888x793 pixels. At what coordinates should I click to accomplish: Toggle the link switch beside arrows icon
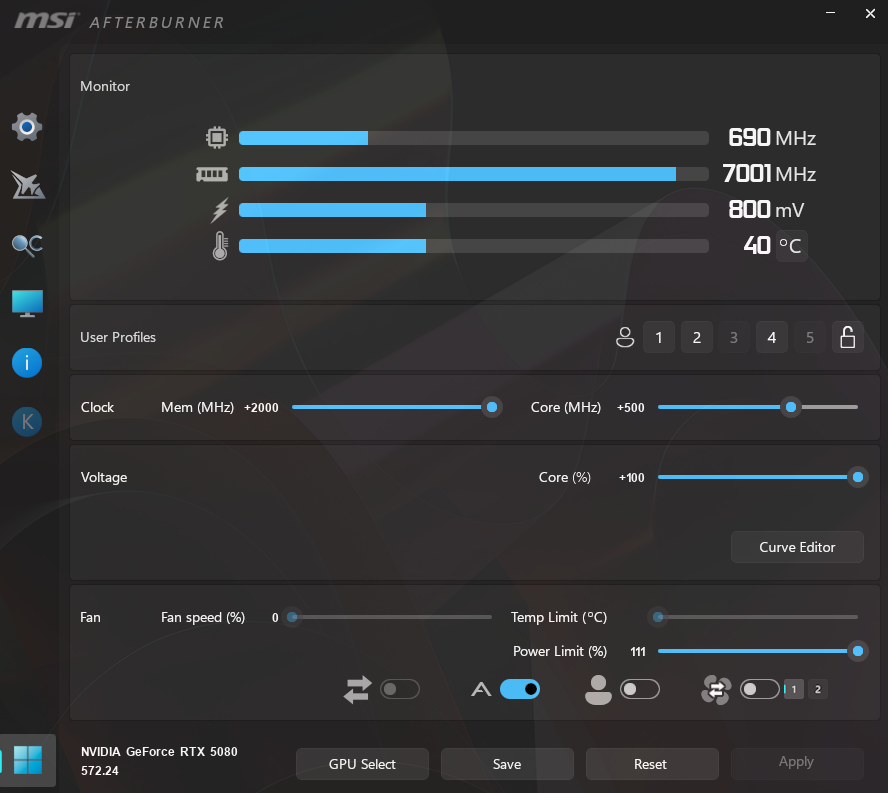pyautogui.click(x=400, y=689)
